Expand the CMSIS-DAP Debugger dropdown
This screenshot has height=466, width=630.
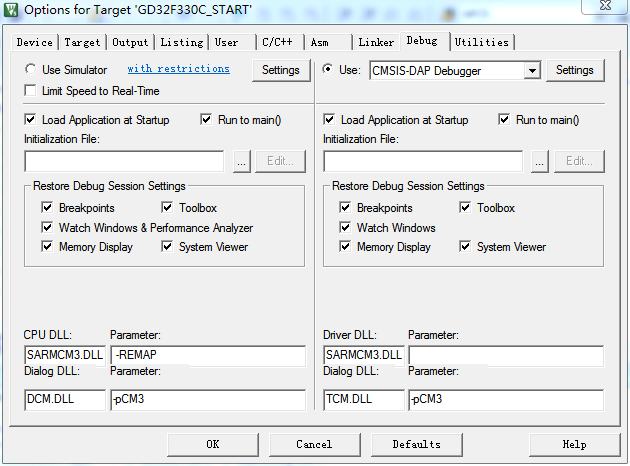[532, 71]
